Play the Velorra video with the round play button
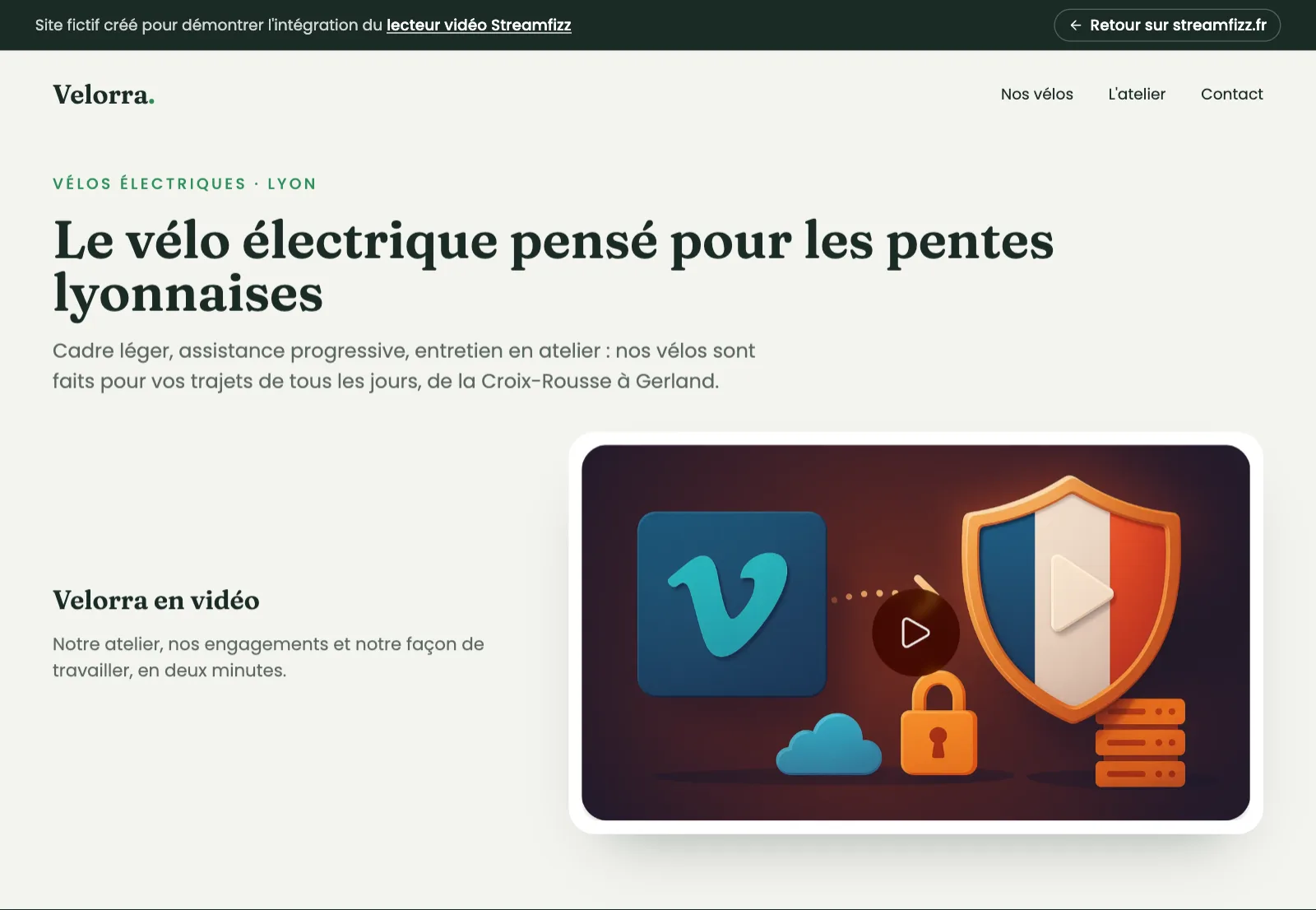Screen dimensions: 1316x910 click(x=915, y=633)
